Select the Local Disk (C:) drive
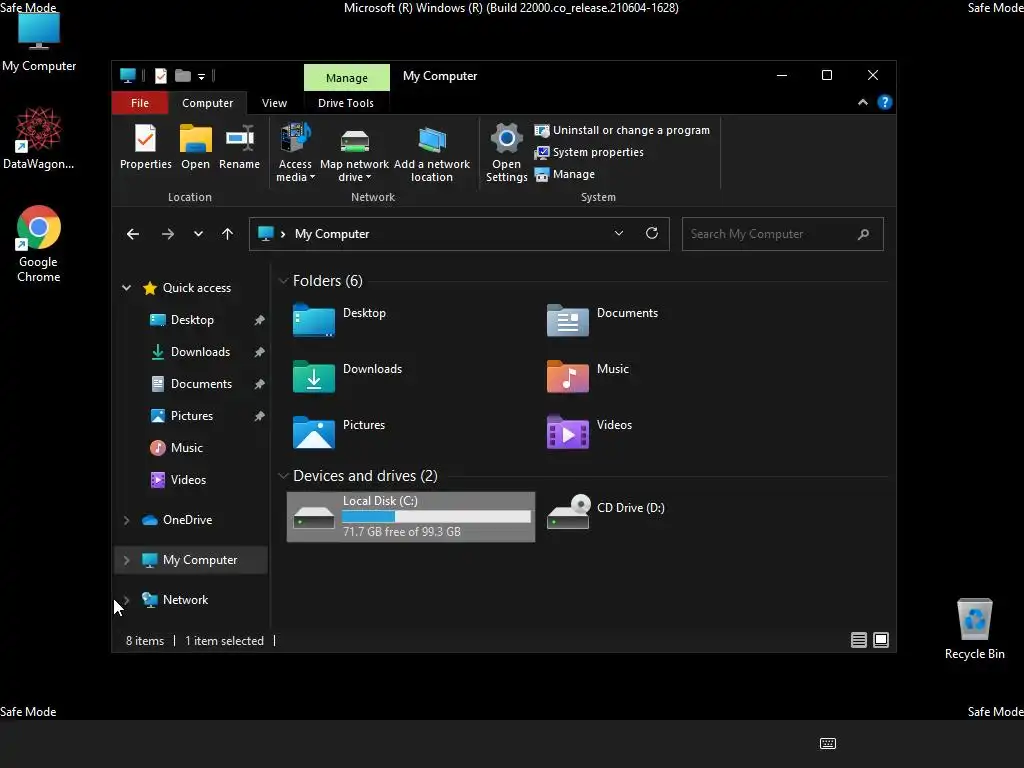This screenshot has height=768, width=1024. [x=411, y=517]
